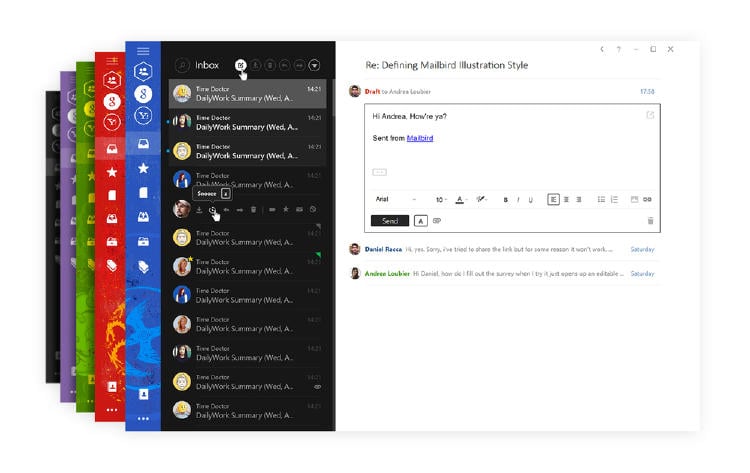Image resolution: width=750 pixels, height=473 pixels.
Task: Click the Compose new email icon
Action: 240,65
